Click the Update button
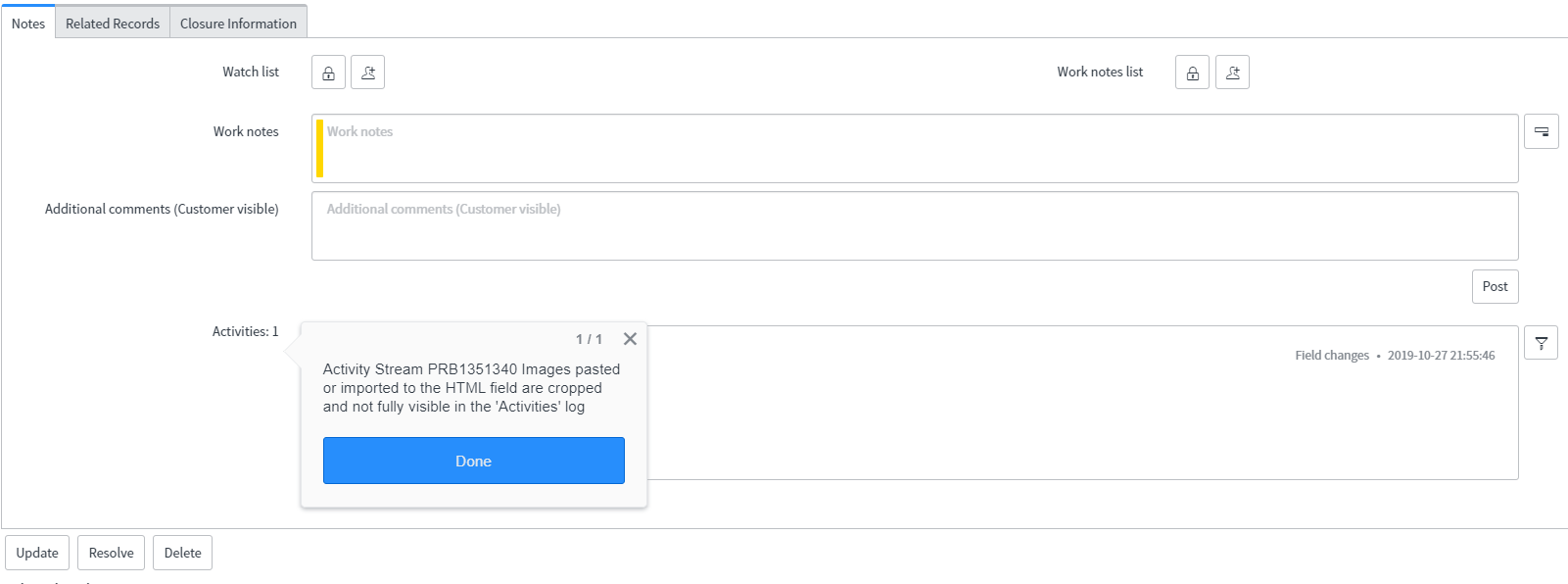The height and width of the screenshot is (584, 1568). click(37, 553)
